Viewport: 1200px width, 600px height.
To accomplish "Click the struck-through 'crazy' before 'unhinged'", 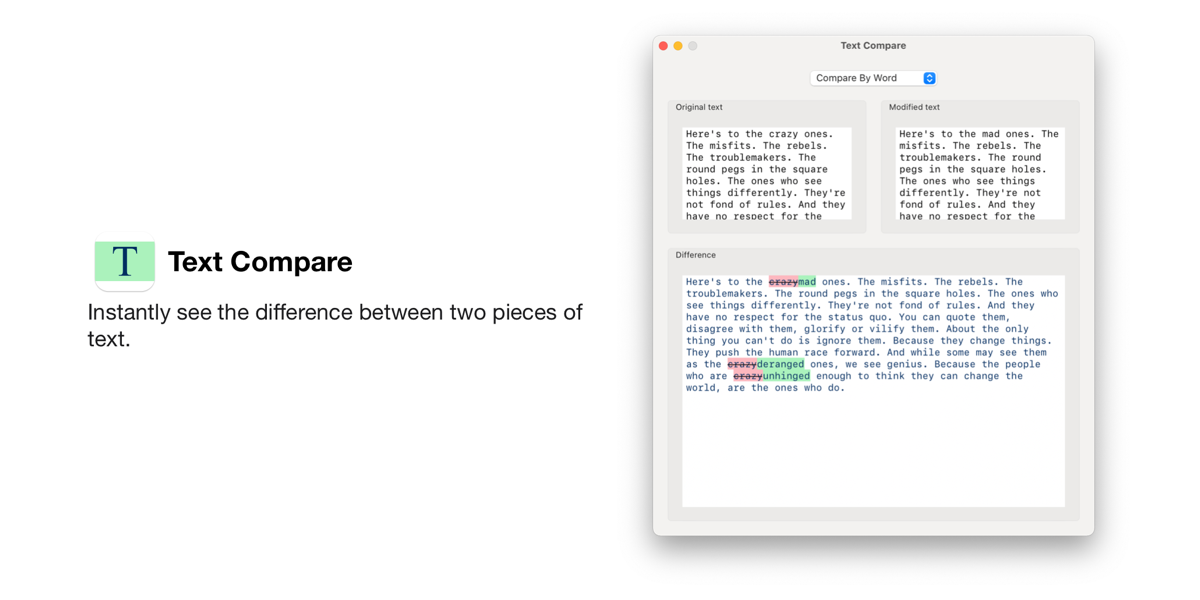I will tap(748, 376).
